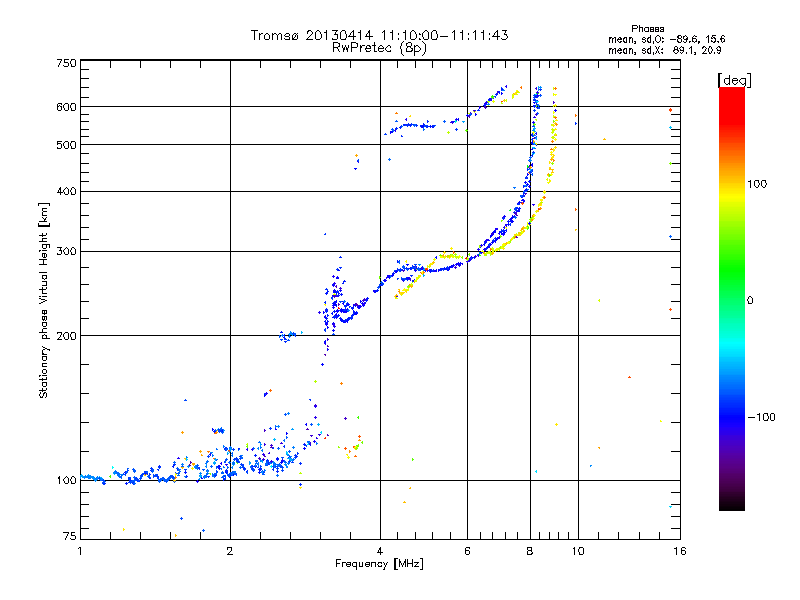Click the 'mean, sd,X: 89.1, 20.9' line

tap(664, 50)
